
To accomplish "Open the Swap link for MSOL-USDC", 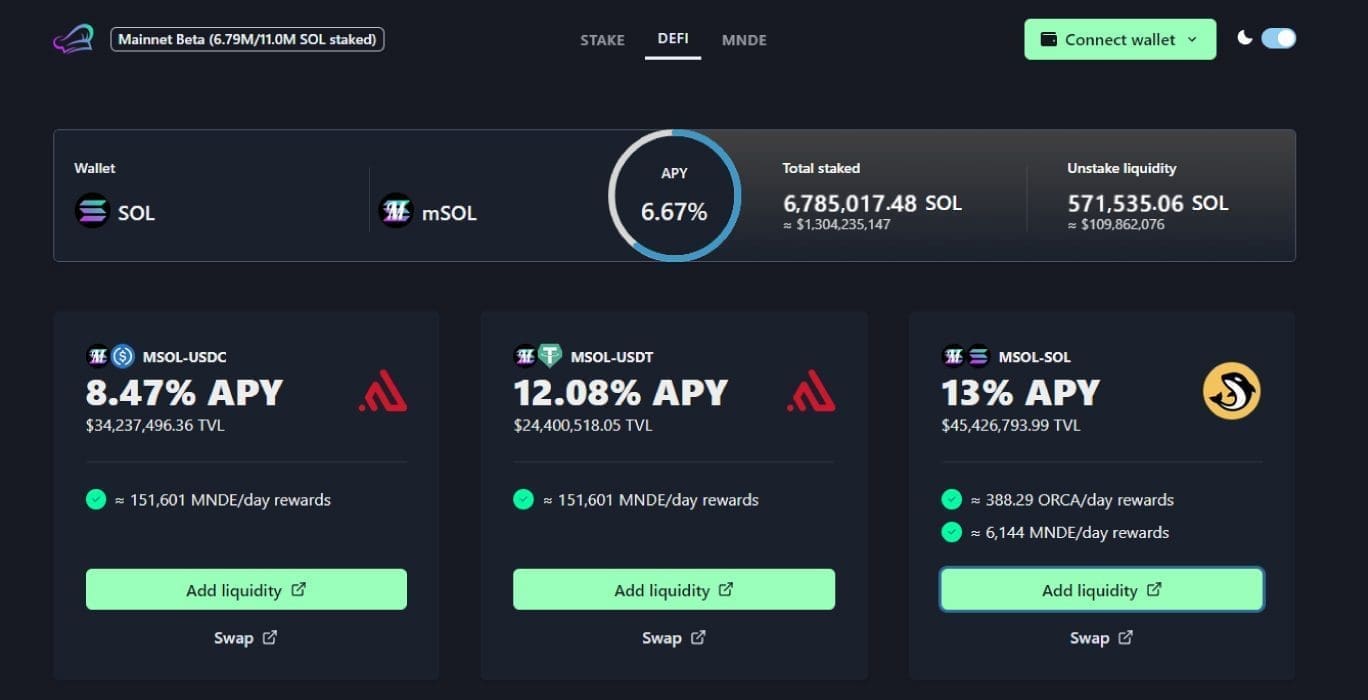I will [245, 638].
